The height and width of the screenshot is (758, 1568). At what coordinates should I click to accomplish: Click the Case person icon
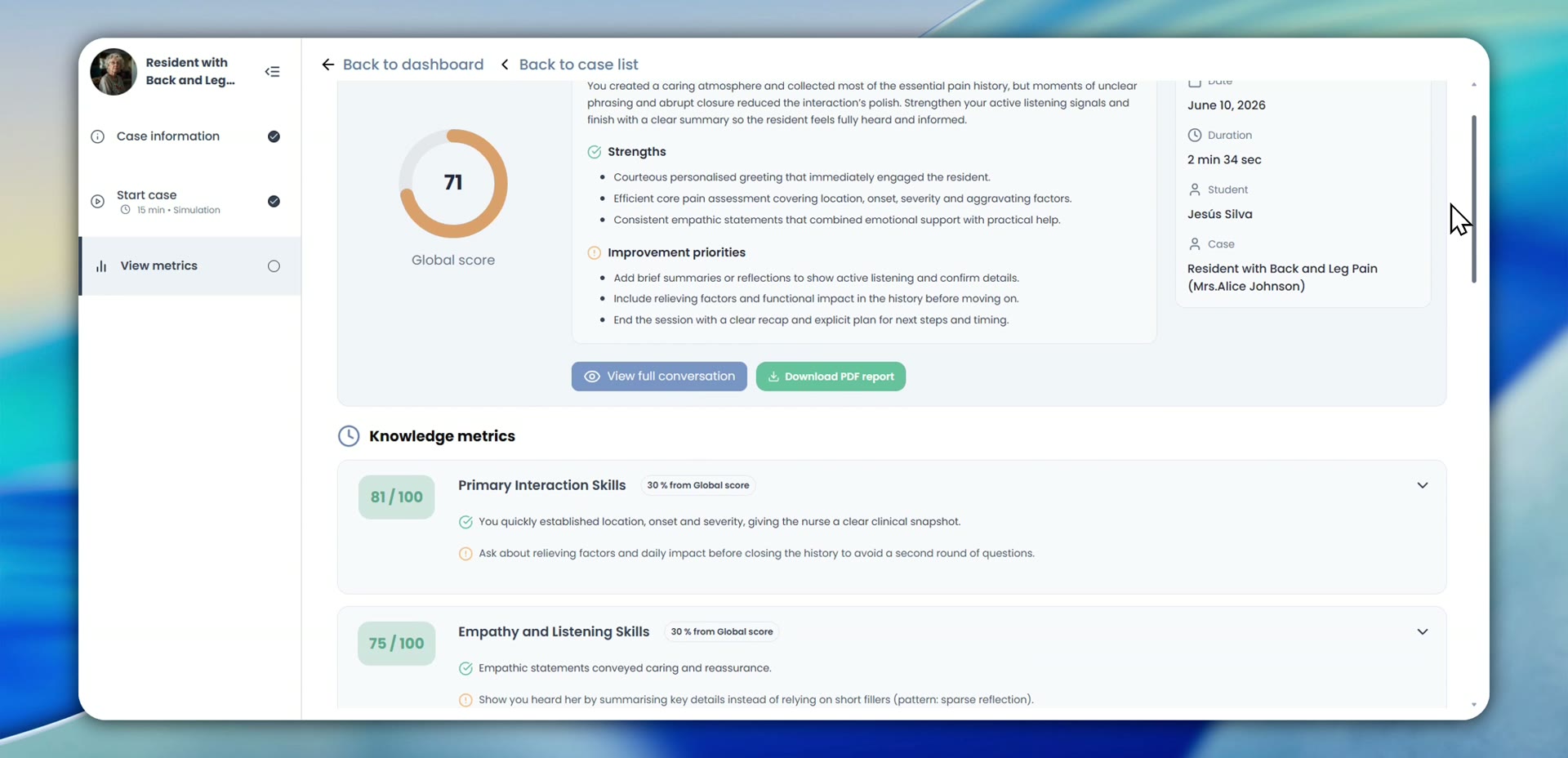pos(1195,244)
